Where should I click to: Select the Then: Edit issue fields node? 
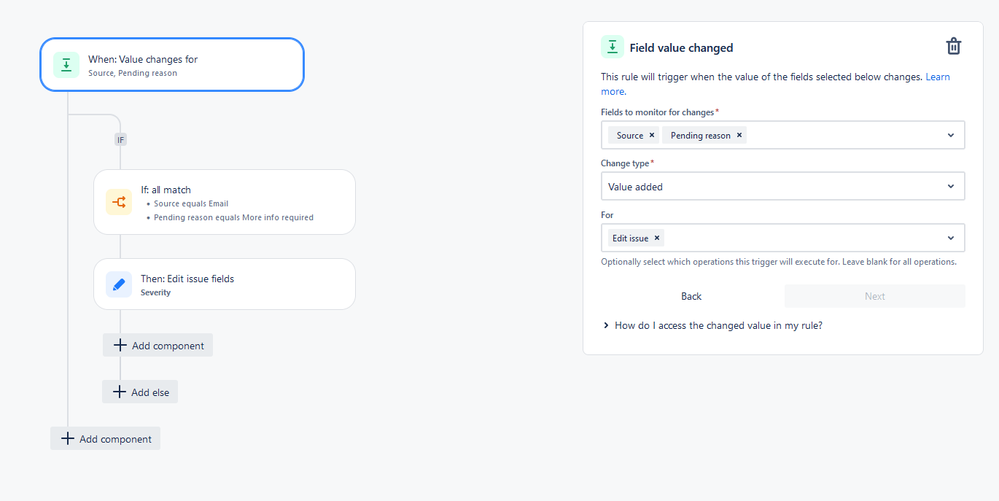point(224,284)
